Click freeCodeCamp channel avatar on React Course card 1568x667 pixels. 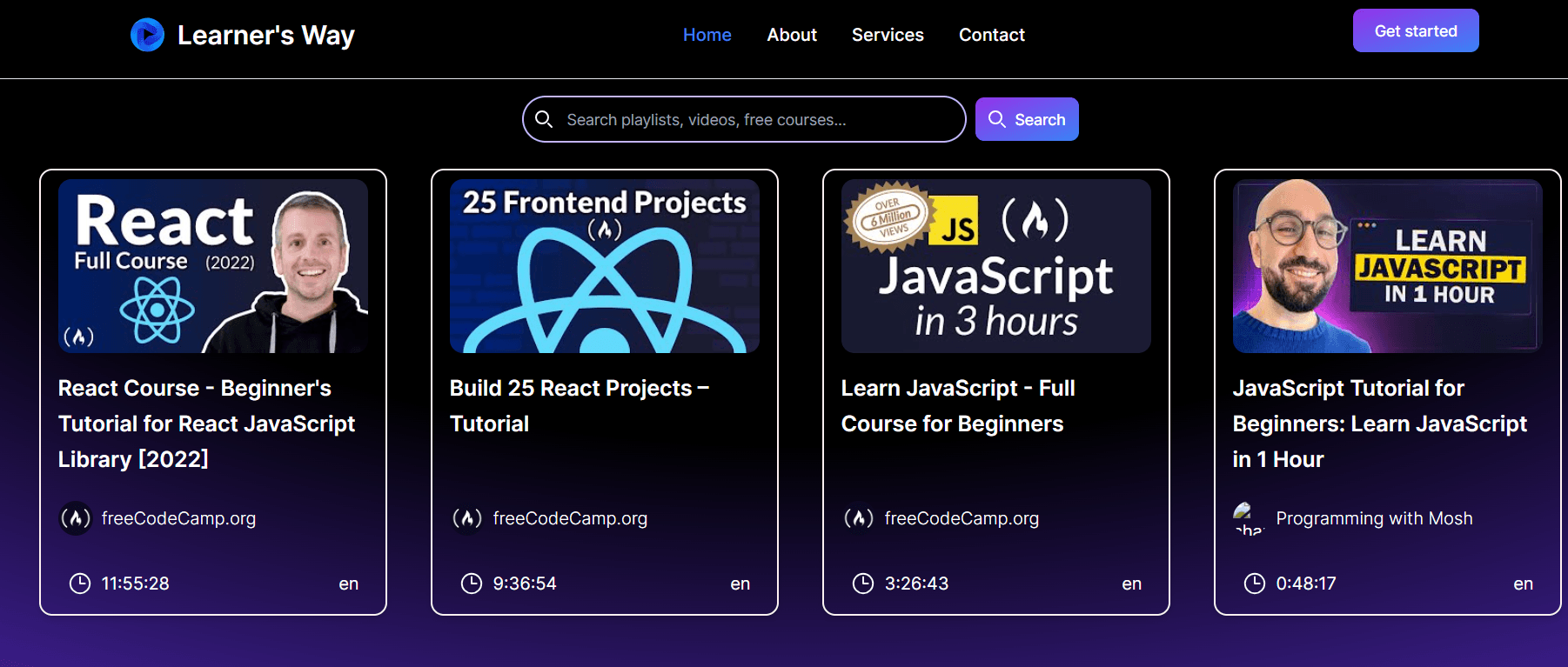[x=76, y=518]
